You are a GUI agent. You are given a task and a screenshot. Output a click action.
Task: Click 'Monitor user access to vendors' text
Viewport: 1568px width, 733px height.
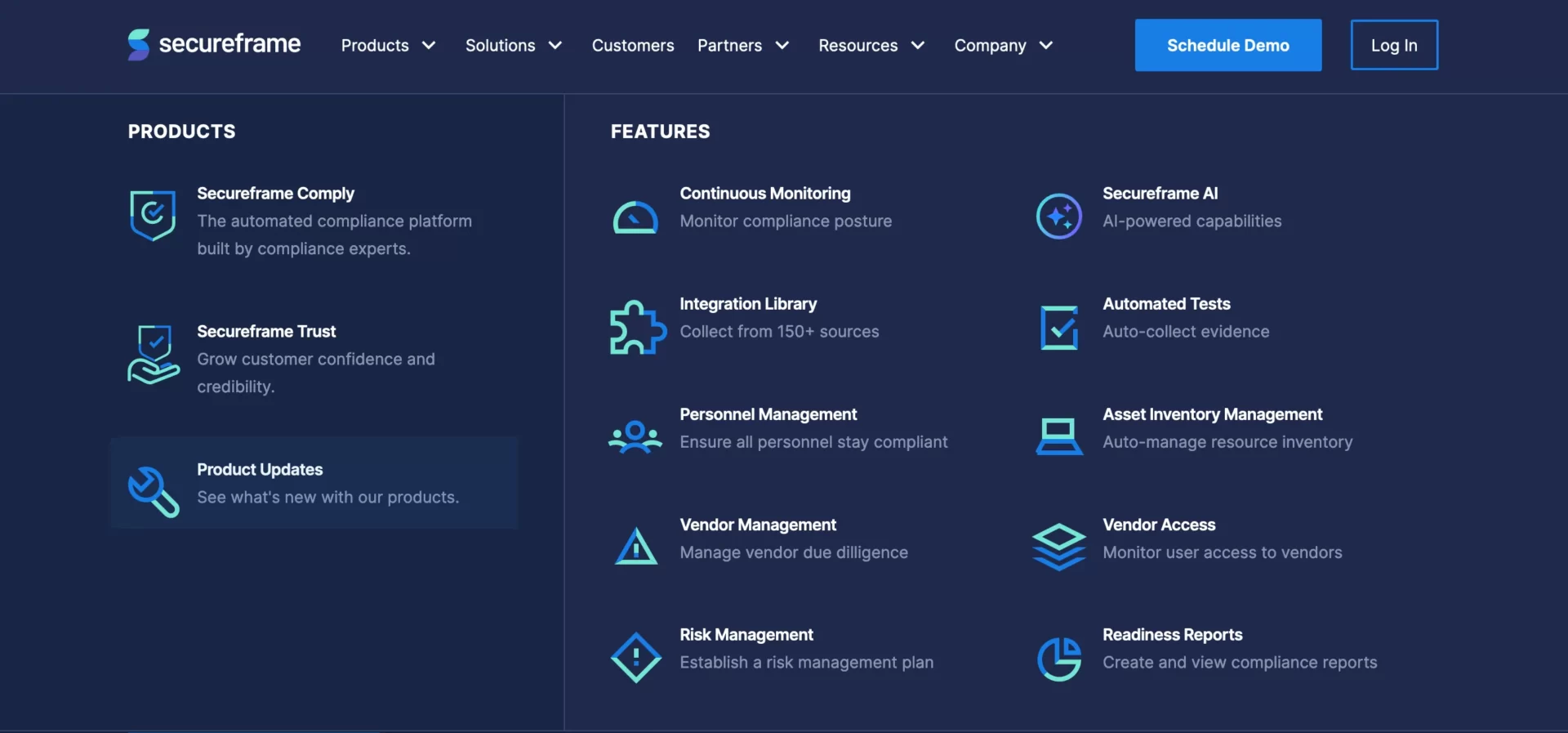tap(1222, 552)
